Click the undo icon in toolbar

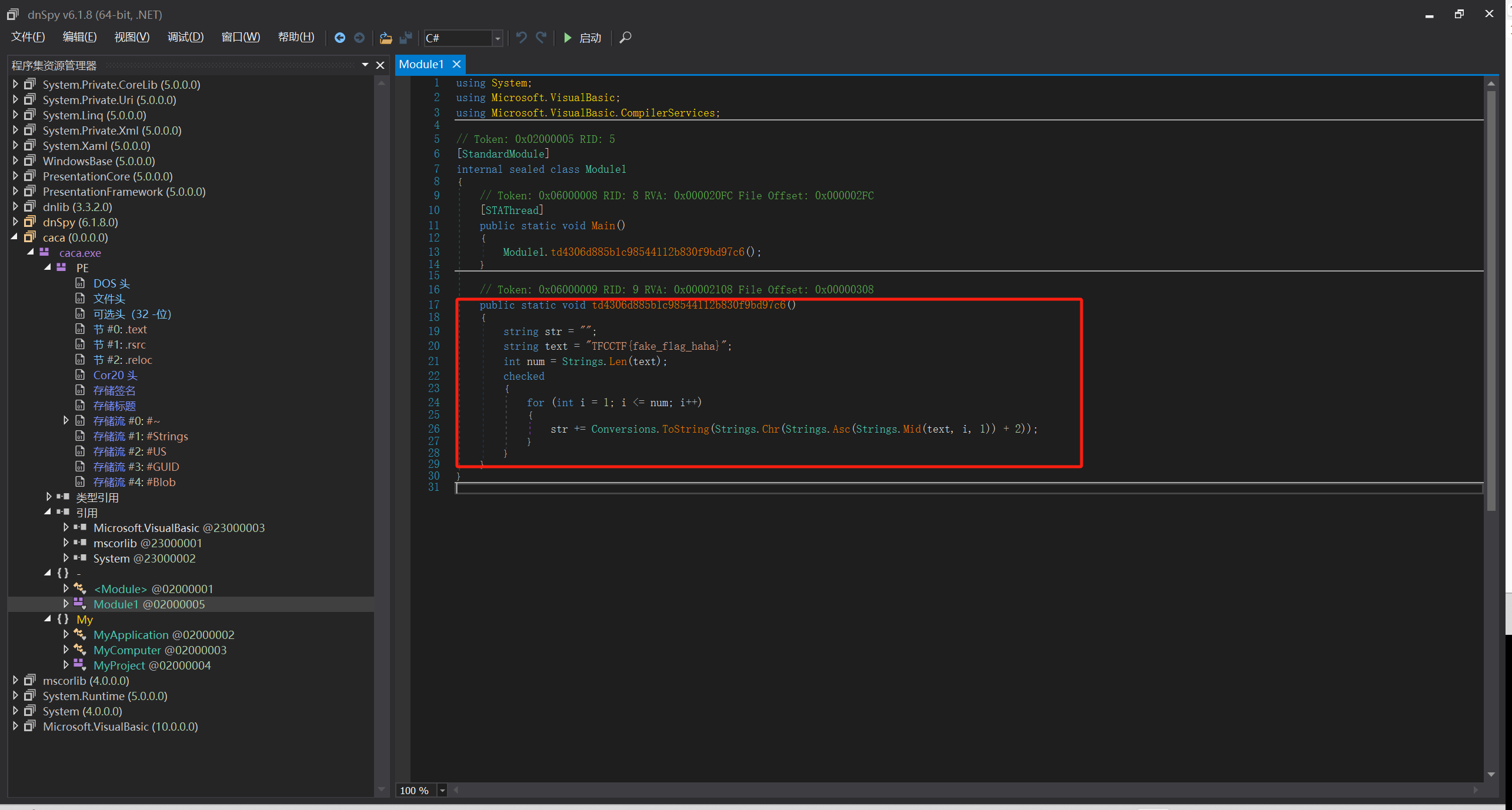(521, 38)
